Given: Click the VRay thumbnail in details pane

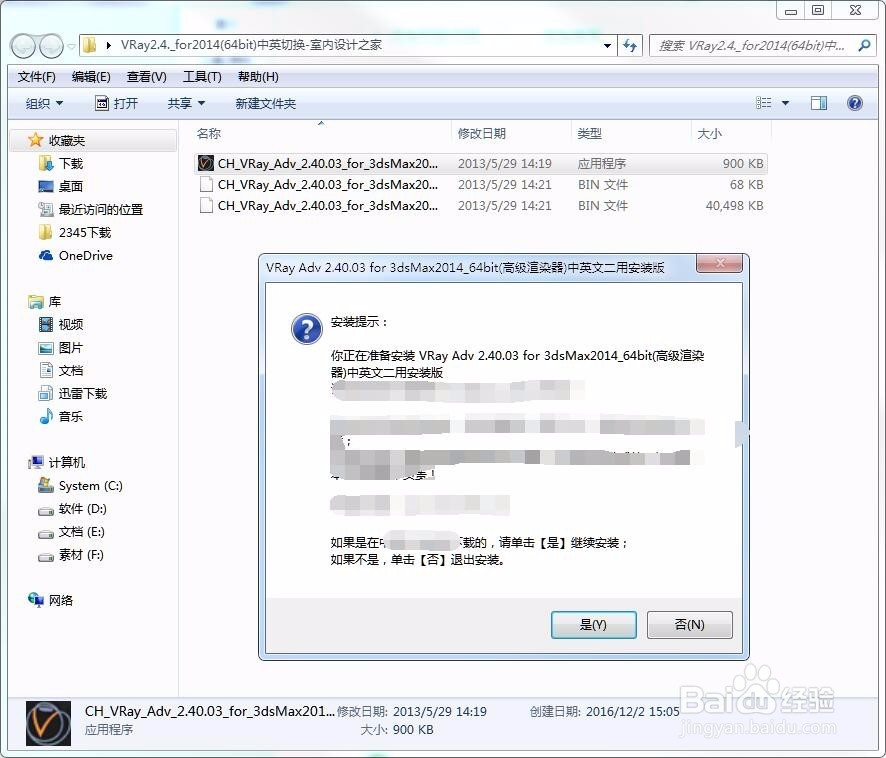Looking at the screenshot, I should 49,724.
